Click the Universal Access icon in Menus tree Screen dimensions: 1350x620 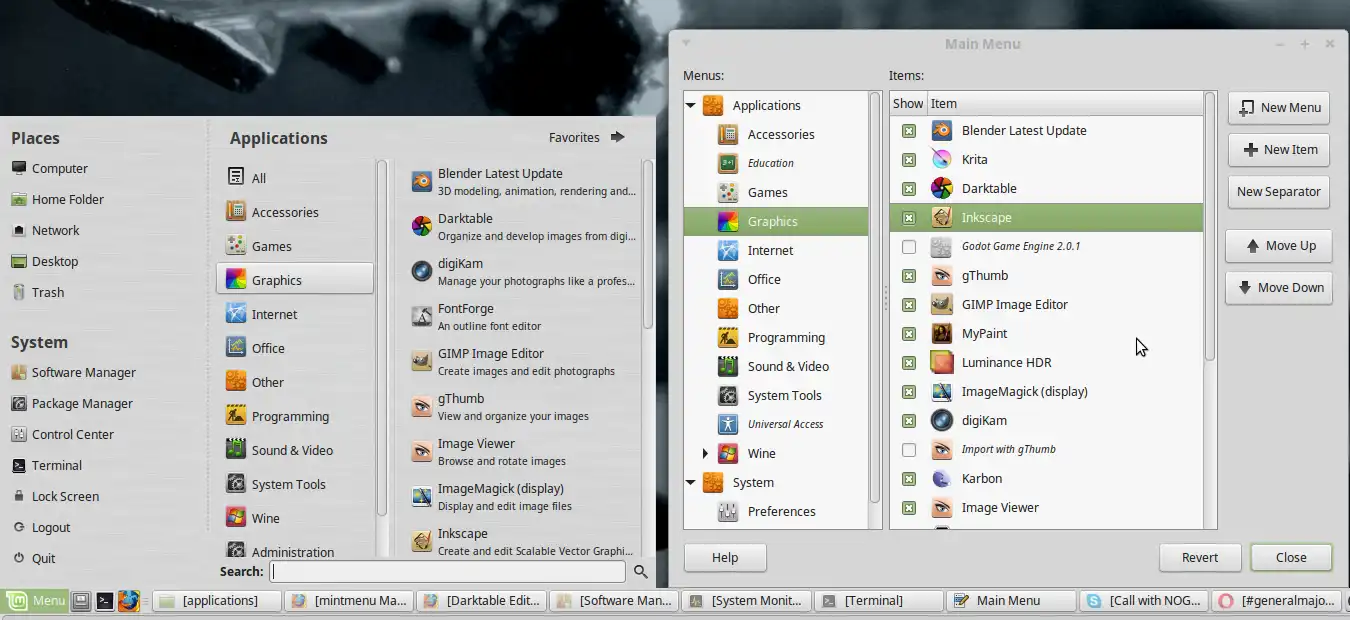(x=728, y=424)
